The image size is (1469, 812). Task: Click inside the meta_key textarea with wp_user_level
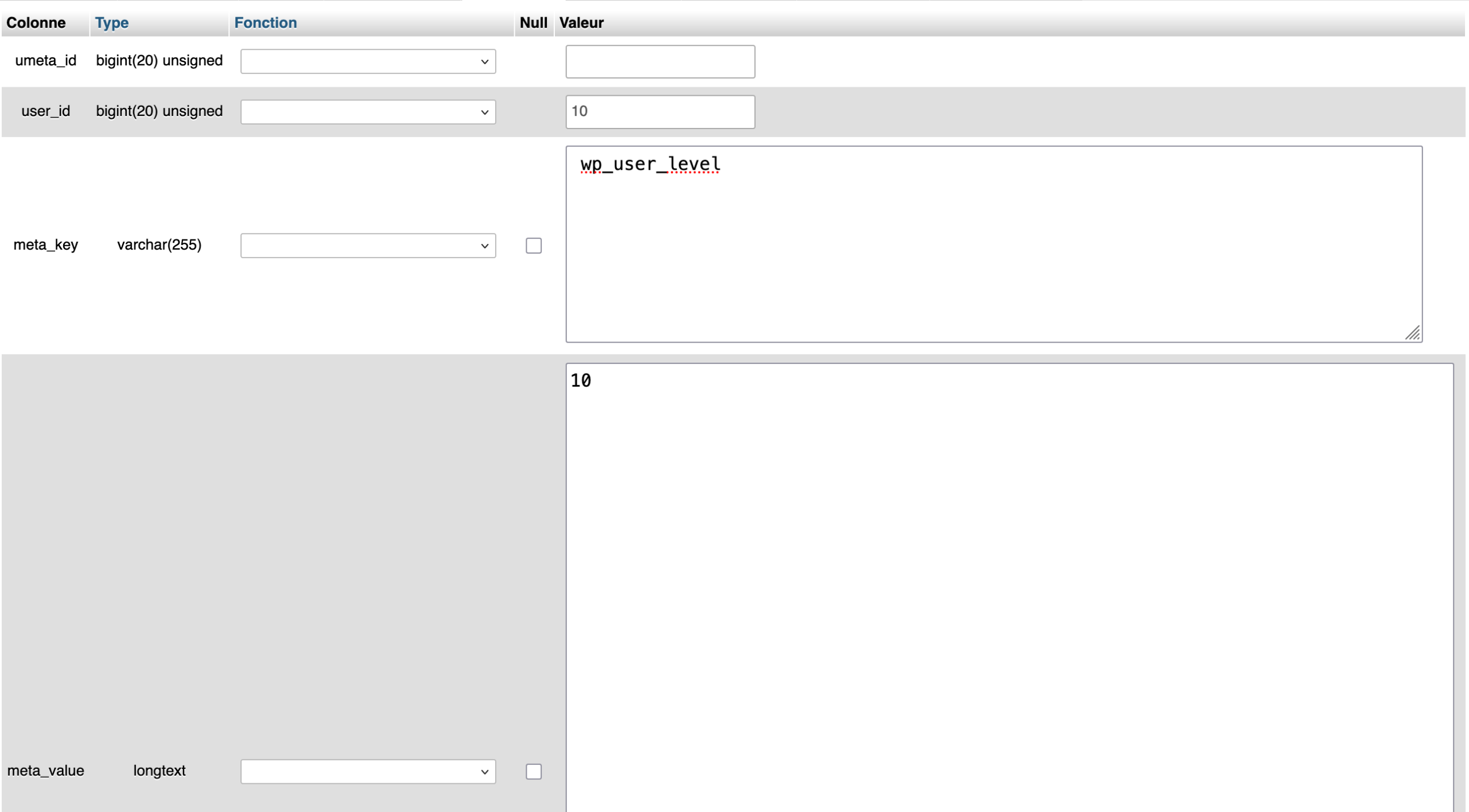[x=994, y=244]
